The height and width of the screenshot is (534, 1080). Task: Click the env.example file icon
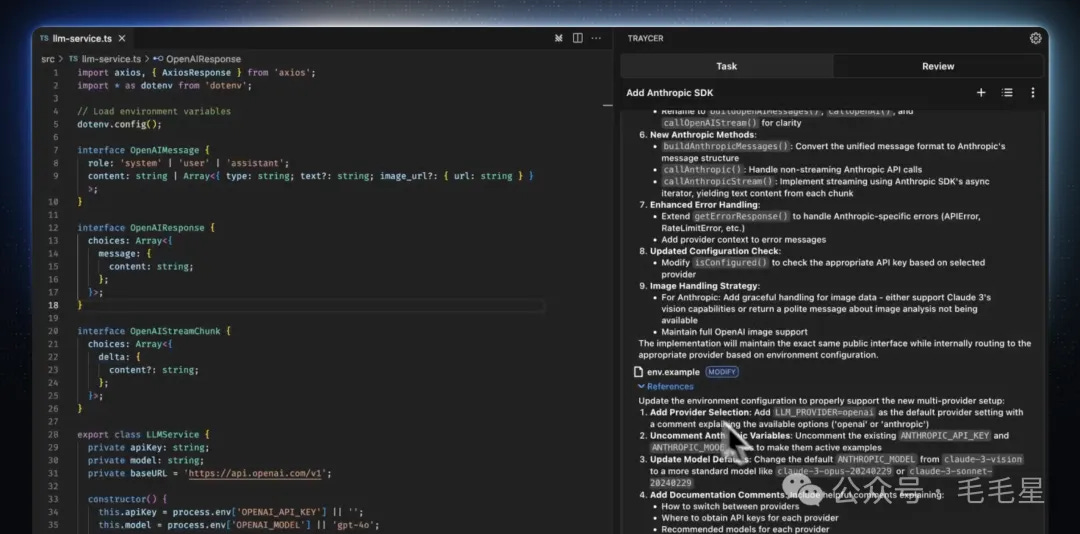click(638, 372)
